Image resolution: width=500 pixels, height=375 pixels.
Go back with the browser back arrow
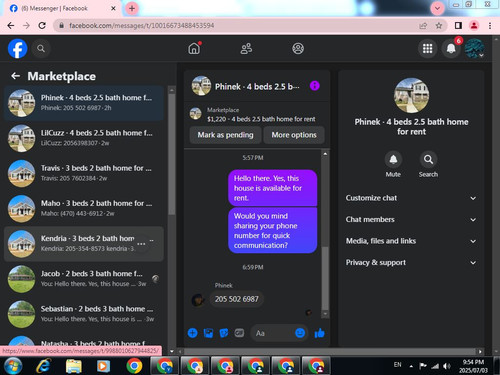point(11,25)
